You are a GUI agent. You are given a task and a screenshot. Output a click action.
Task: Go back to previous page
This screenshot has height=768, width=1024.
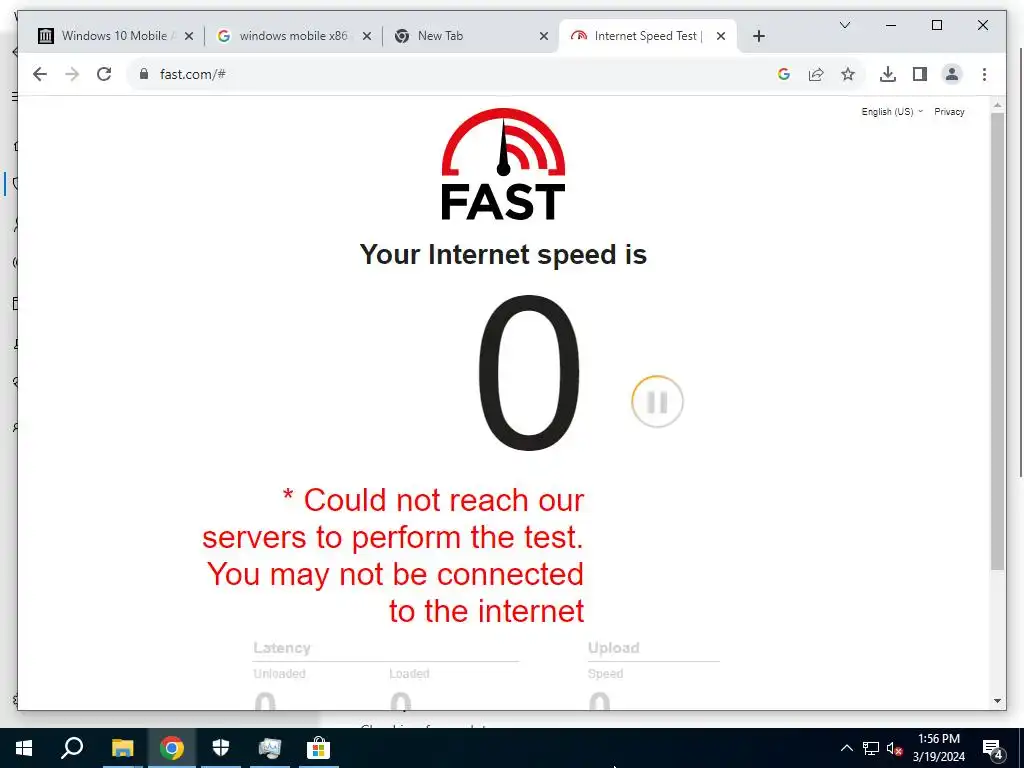click(40, 74)
